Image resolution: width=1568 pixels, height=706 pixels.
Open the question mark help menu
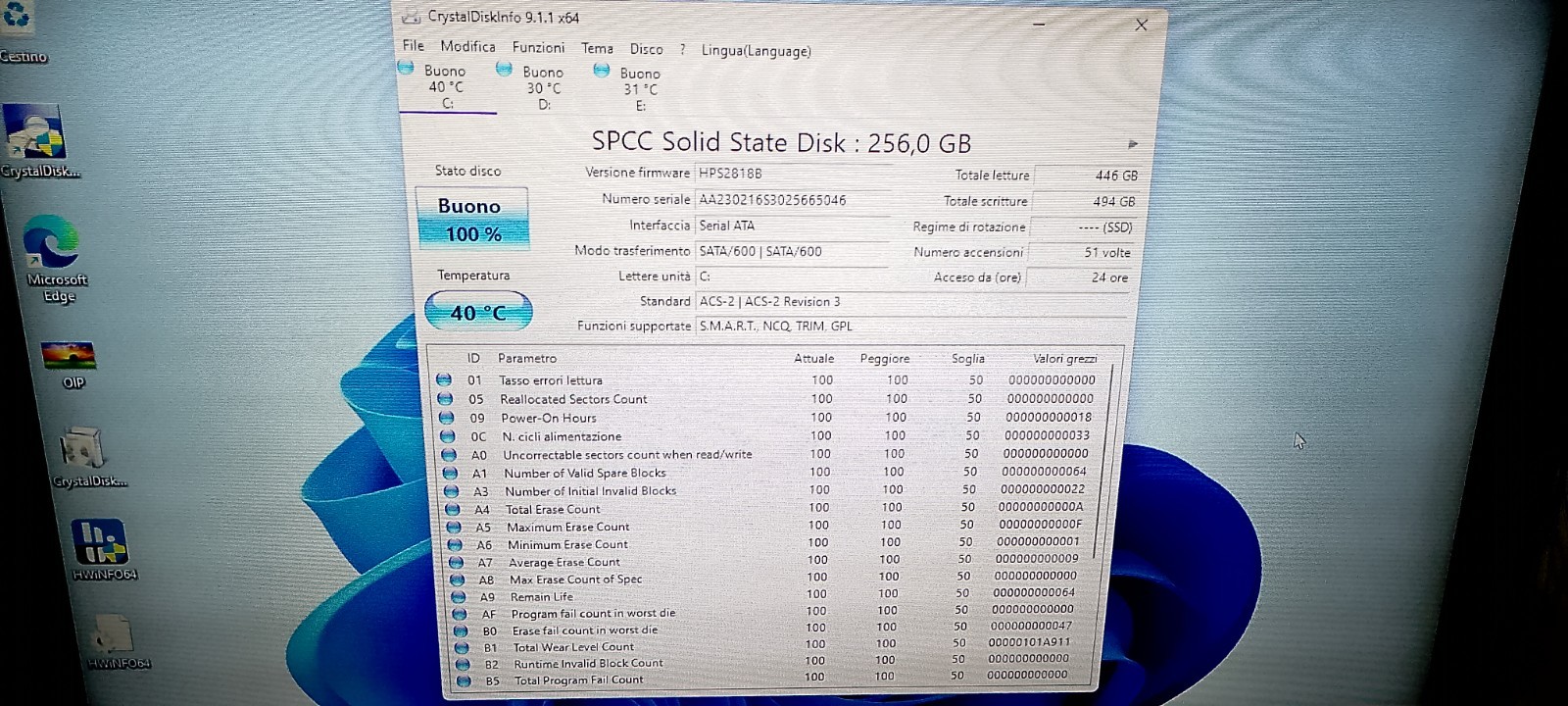point(682,49)
